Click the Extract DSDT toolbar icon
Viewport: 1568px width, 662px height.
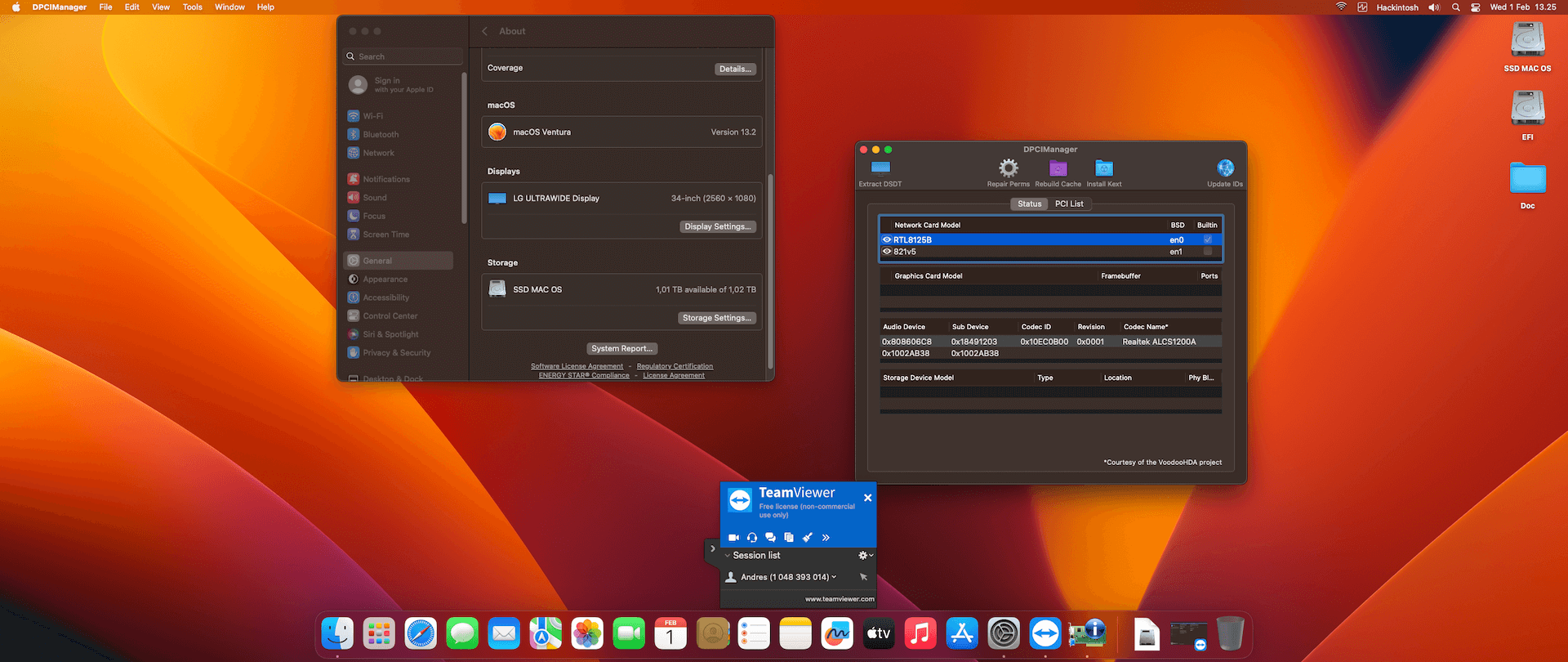tap(880, 168)
